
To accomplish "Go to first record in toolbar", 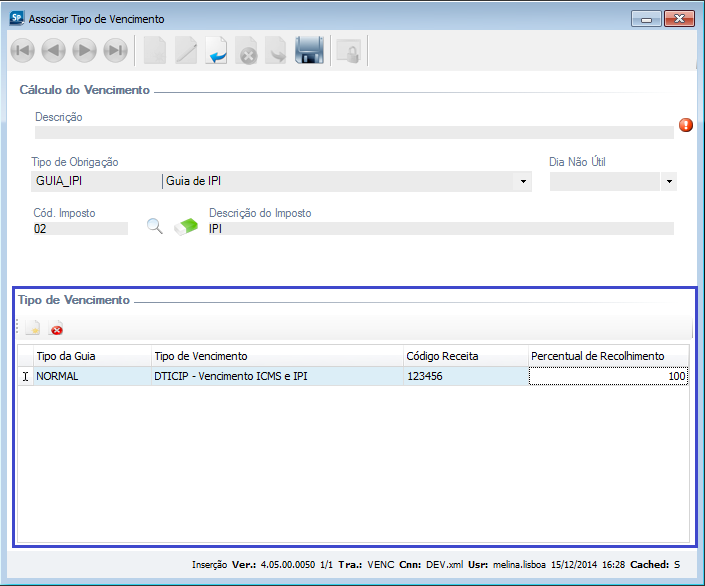I will point(22,51).
